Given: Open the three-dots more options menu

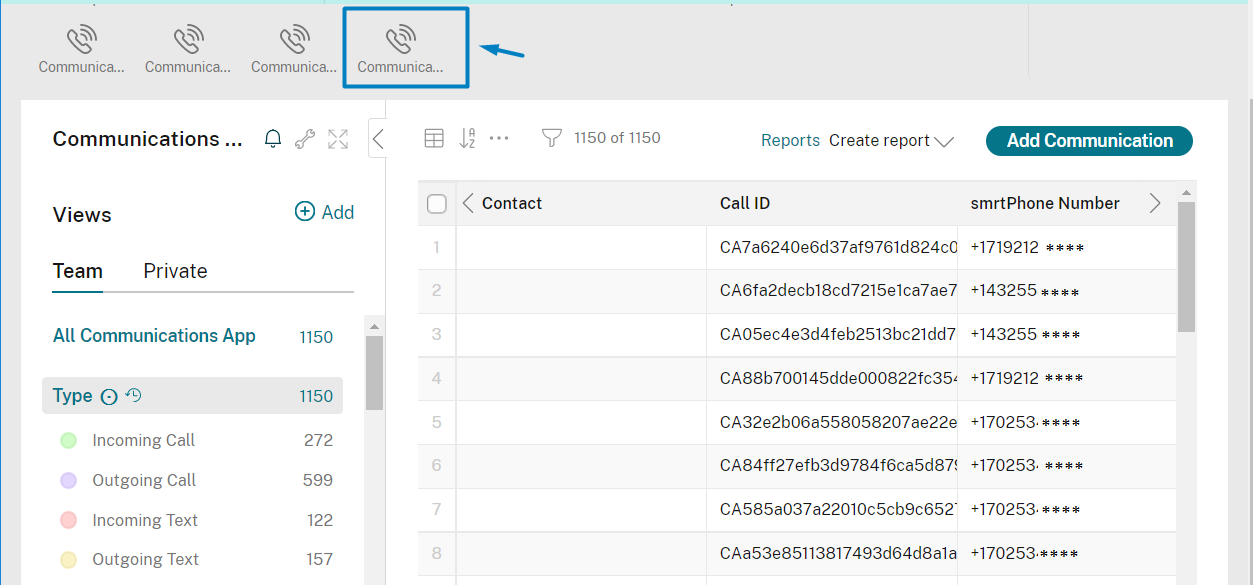Looking at the screenshot, I should (x=499, y=139).
